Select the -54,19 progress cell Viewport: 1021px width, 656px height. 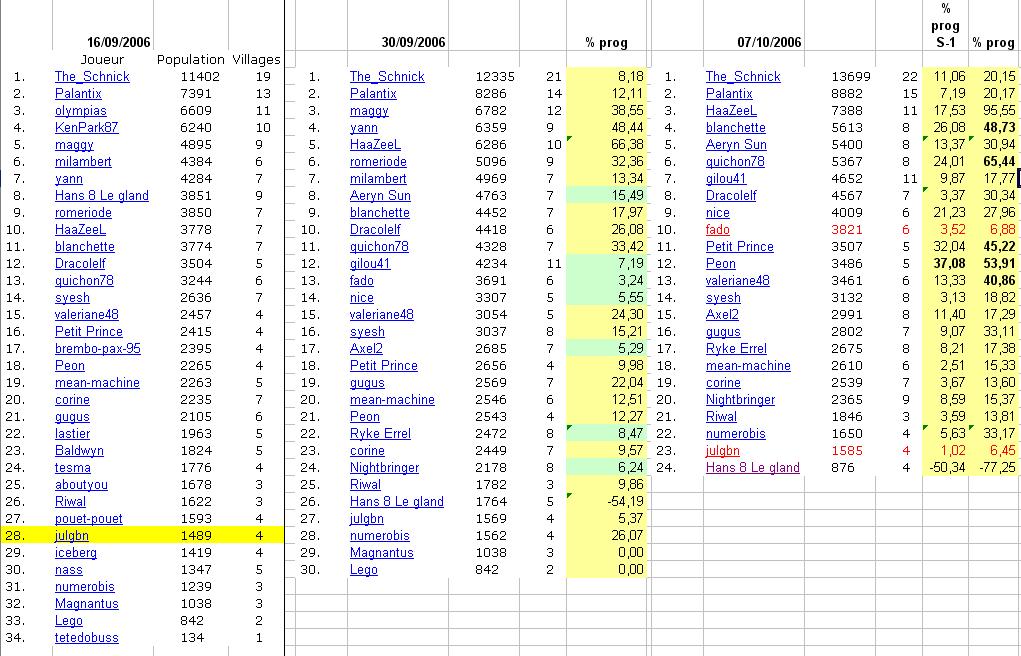[625, 501]
